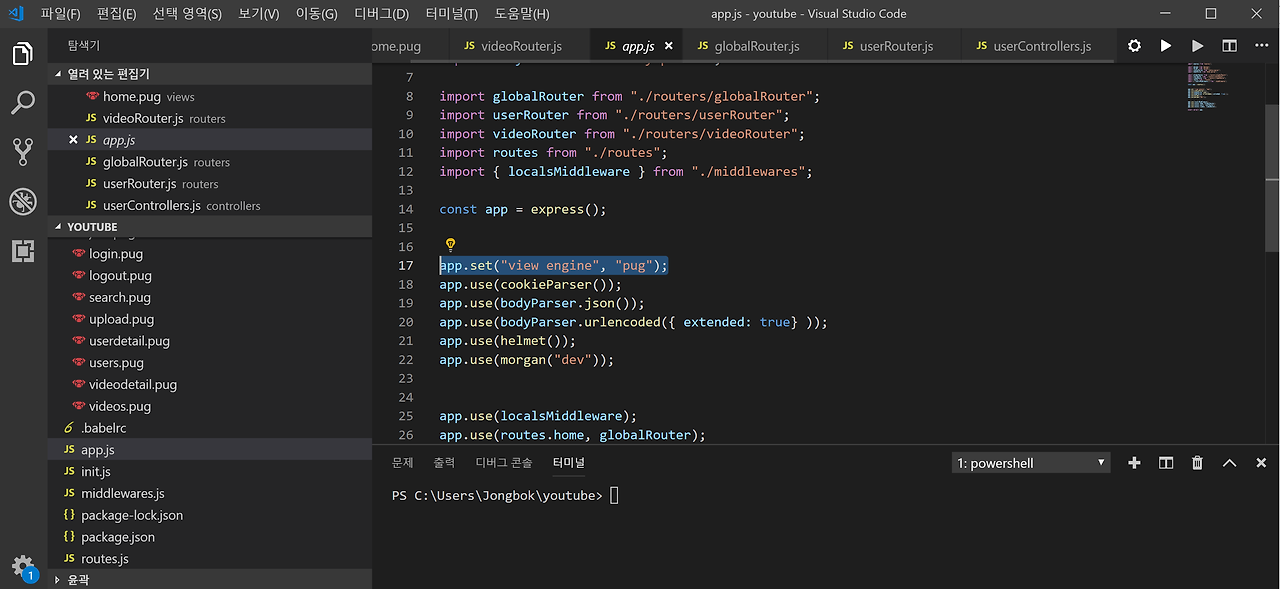Open the 터미널(T) menu

(x=451, y=14)
